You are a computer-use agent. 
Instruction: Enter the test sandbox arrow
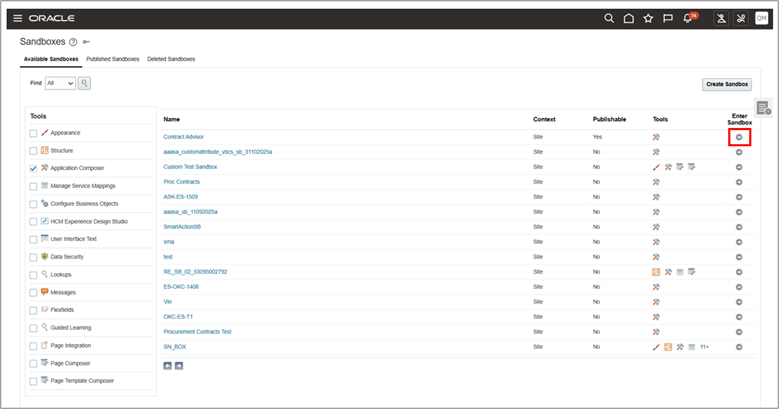739,257
